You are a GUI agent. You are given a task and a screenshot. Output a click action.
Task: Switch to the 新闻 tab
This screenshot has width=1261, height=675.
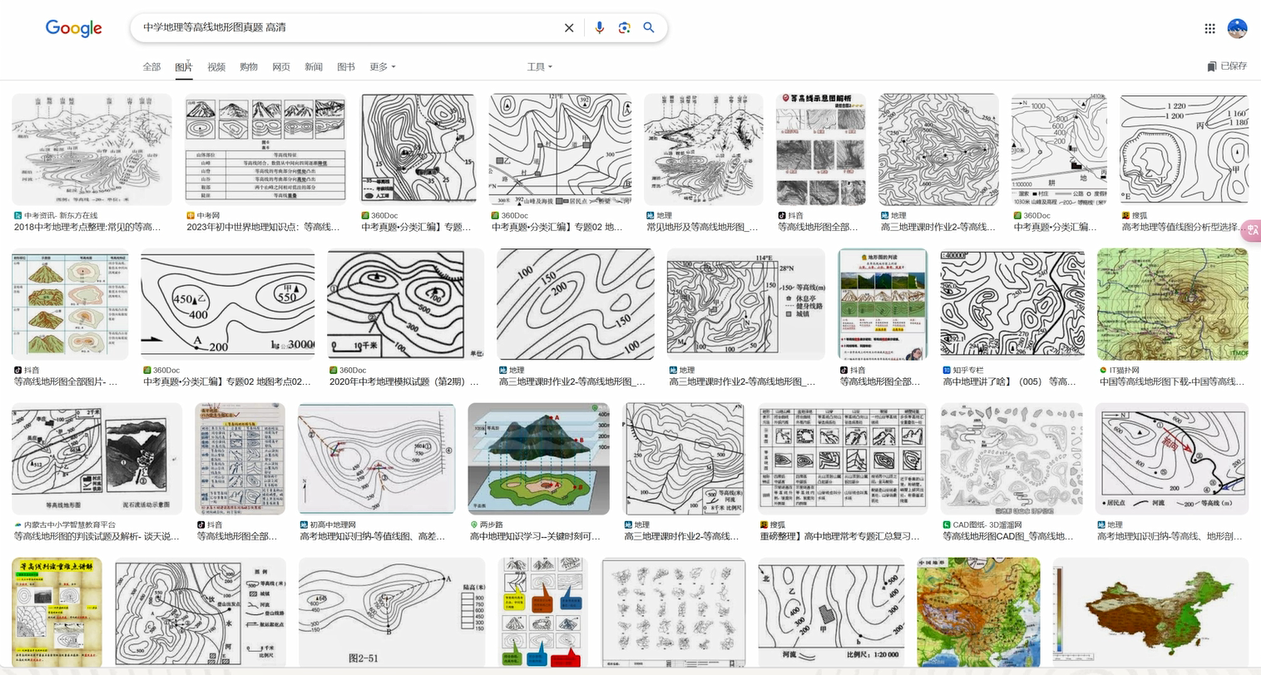tap(311, 65)
